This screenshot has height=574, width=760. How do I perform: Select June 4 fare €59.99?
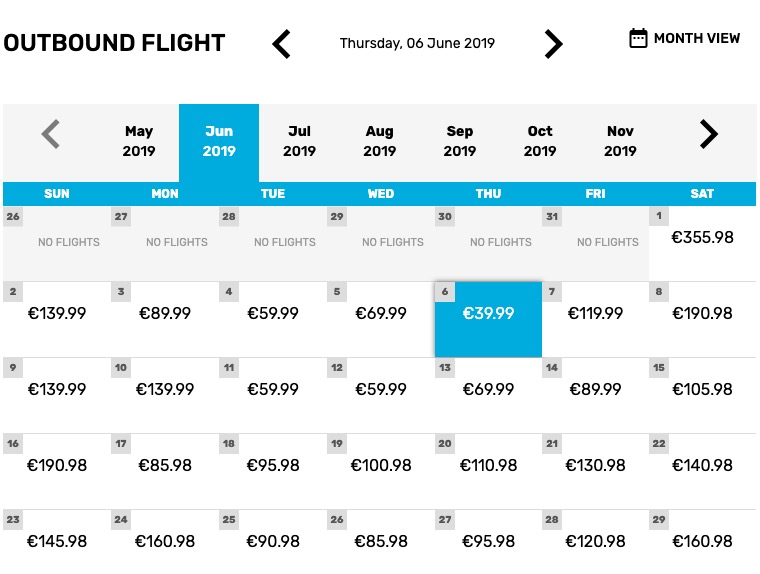273,319
